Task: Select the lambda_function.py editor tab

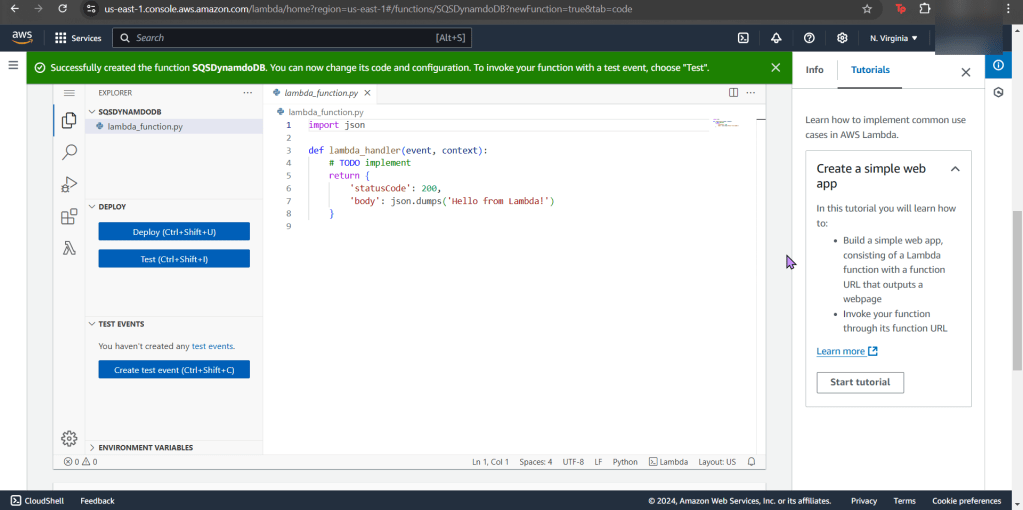Action: pyautogui.click(x=321, y=93)
